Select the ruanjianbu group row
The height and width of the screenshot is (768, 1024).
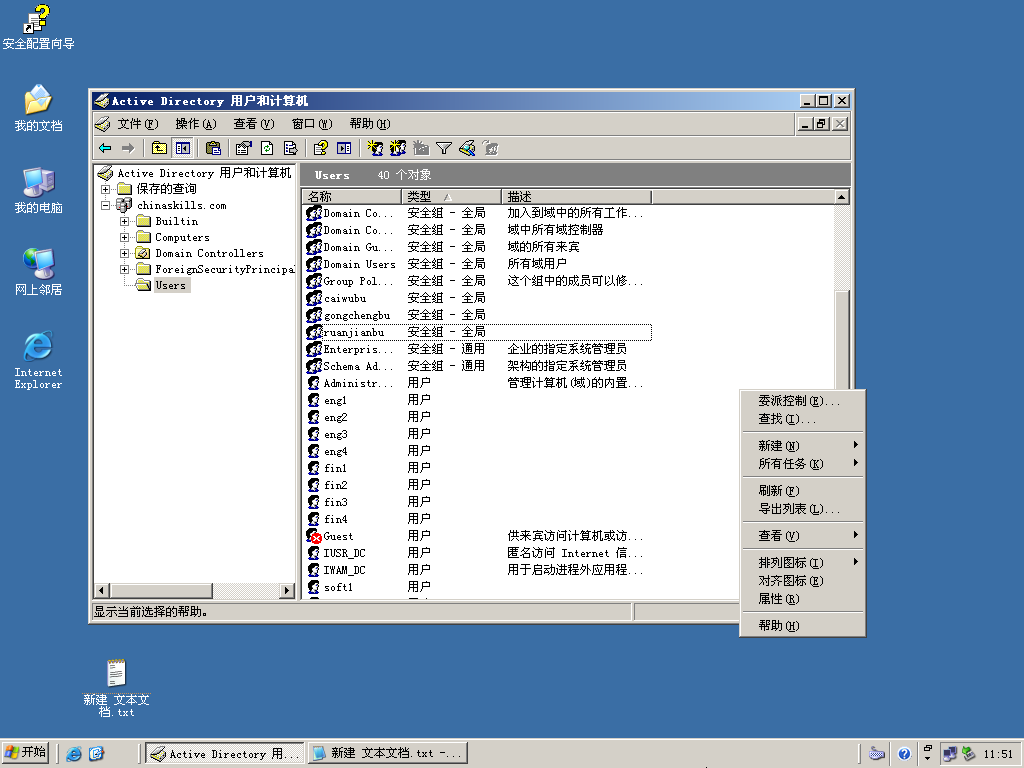coord(477,332)
